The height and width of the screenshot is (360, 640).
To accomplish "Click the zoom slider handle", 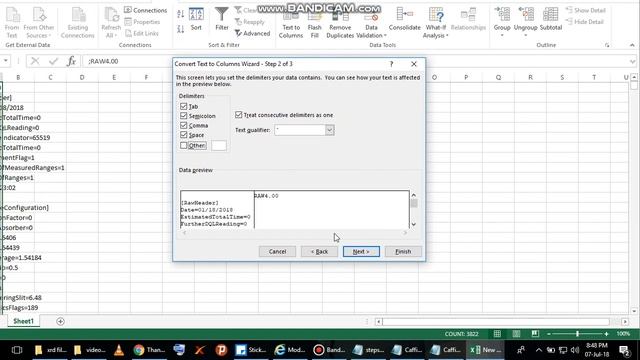I will [x=578, y=334].
